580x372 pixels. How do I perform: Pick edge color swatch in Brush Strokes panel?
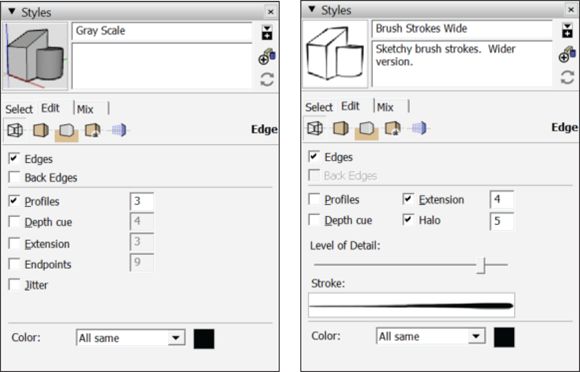tap(504, 337)
